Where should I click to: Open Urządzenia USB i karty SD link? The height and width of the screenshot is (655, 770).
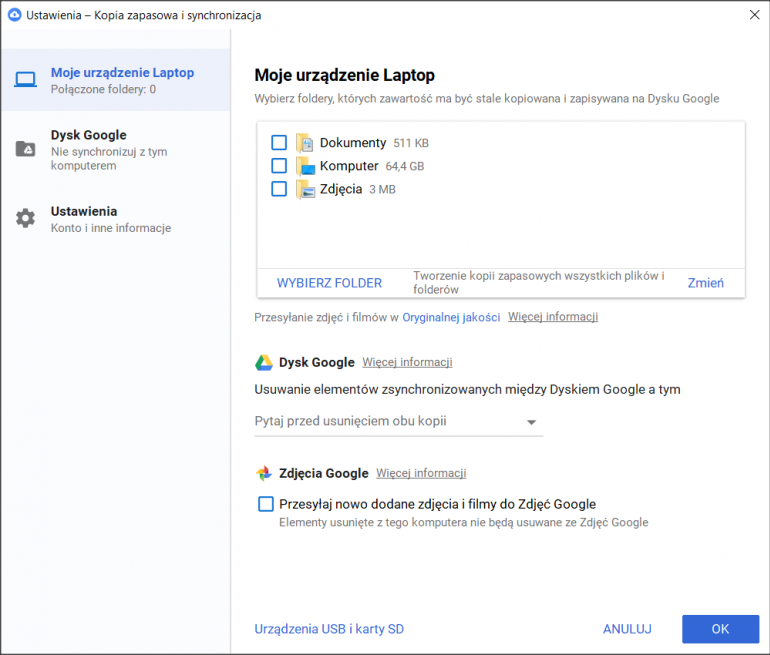pos(329,629)
